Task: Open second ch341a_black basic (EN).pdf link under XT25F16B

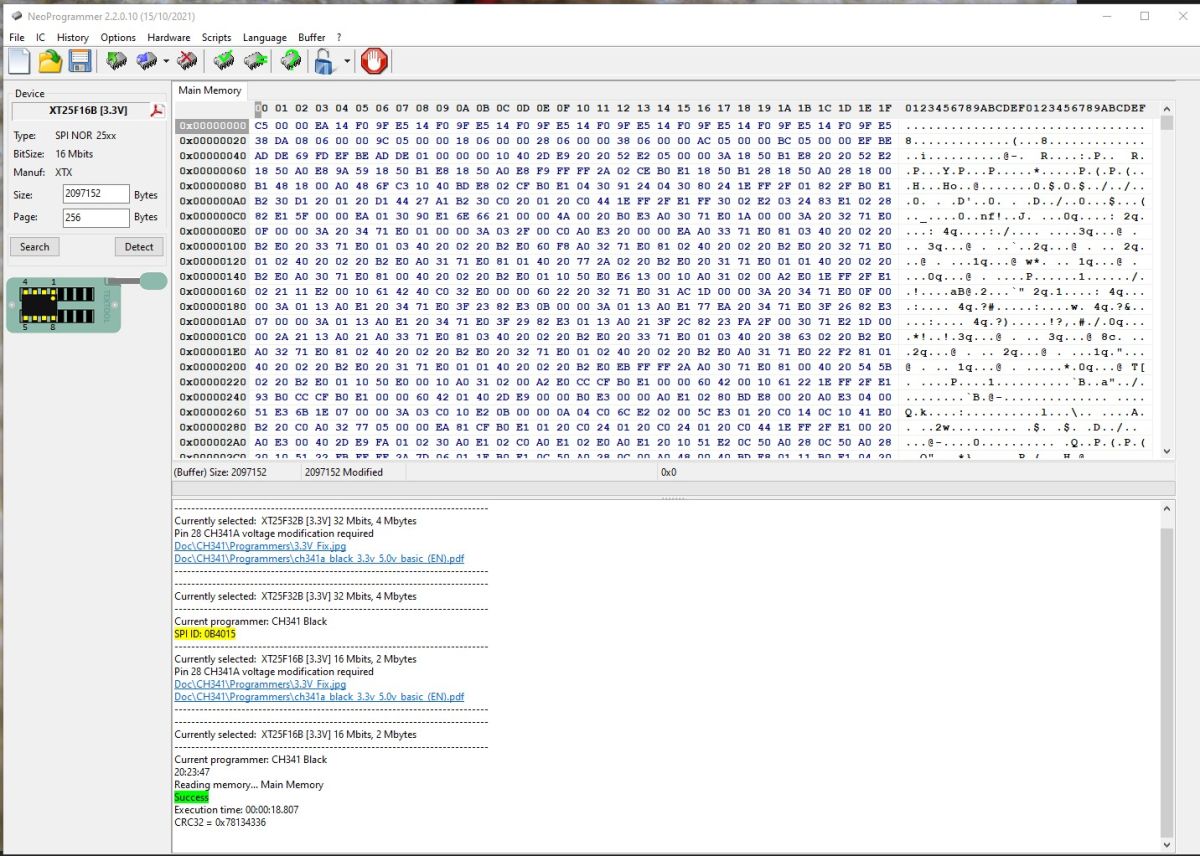Action: click(319, 697)
